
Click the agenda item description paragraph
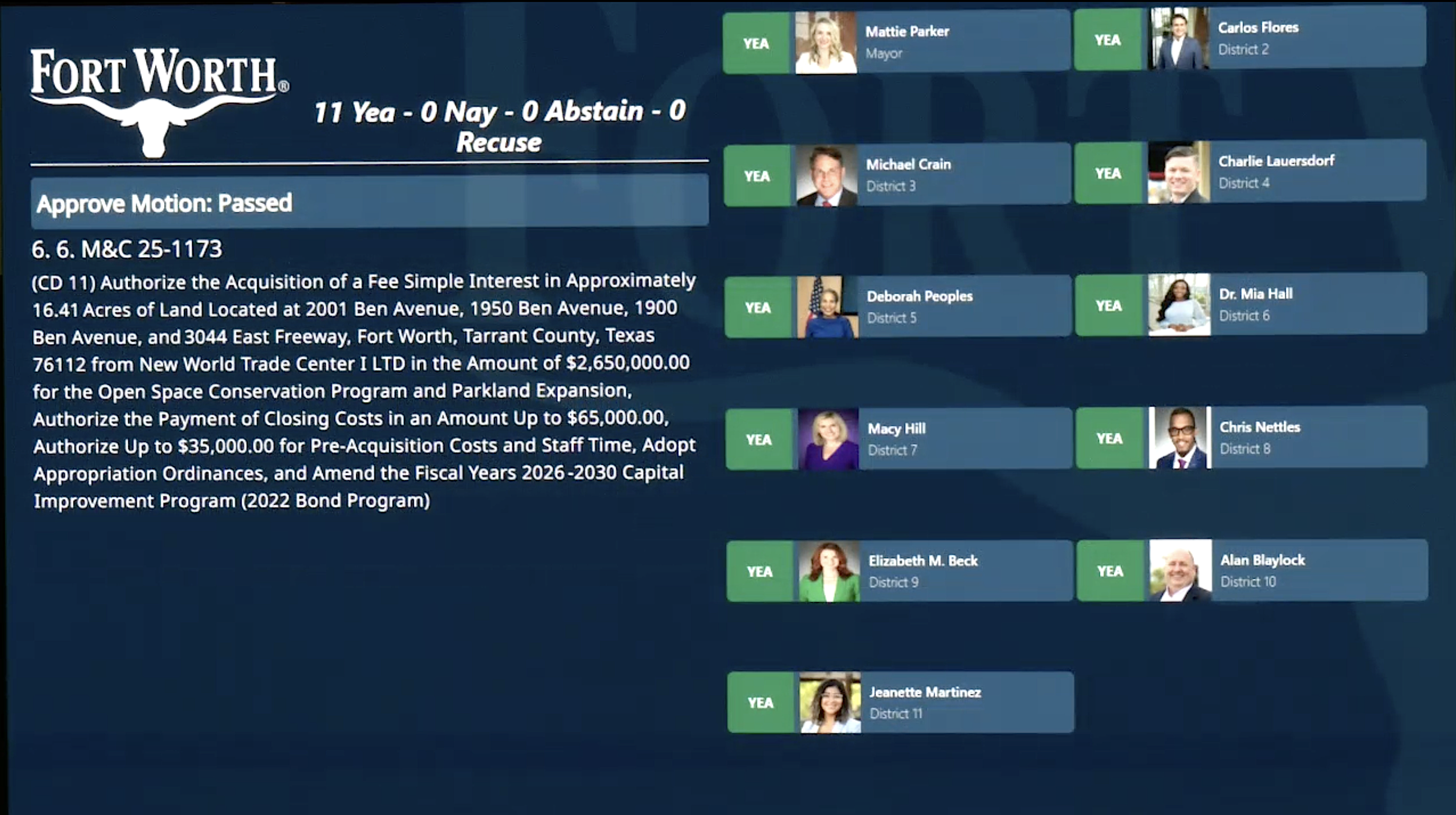click(x=364, y=390)
